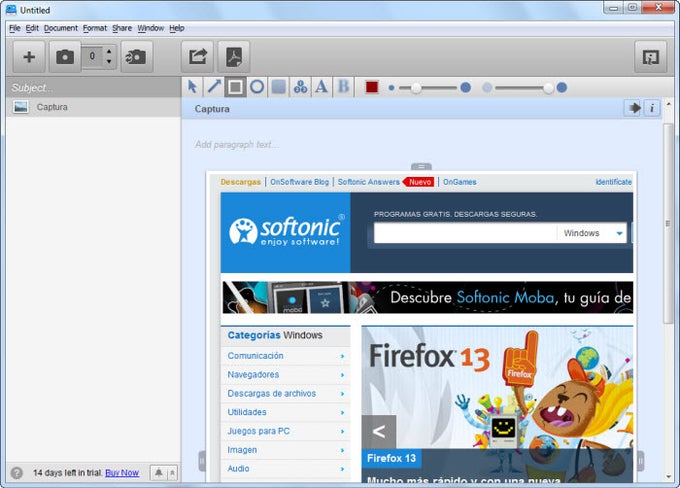Click the scrollbar down arrow
Image resolution: width=680 pixels, height=488 pixels.
(668, 477)
